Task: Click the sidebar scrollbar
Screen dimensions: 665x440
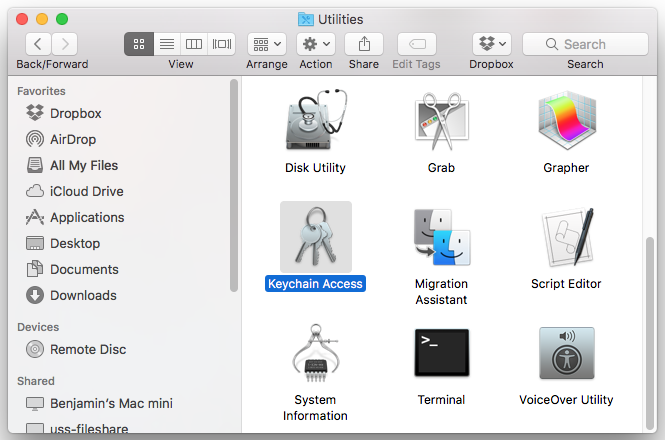Action: coord(234,185)
